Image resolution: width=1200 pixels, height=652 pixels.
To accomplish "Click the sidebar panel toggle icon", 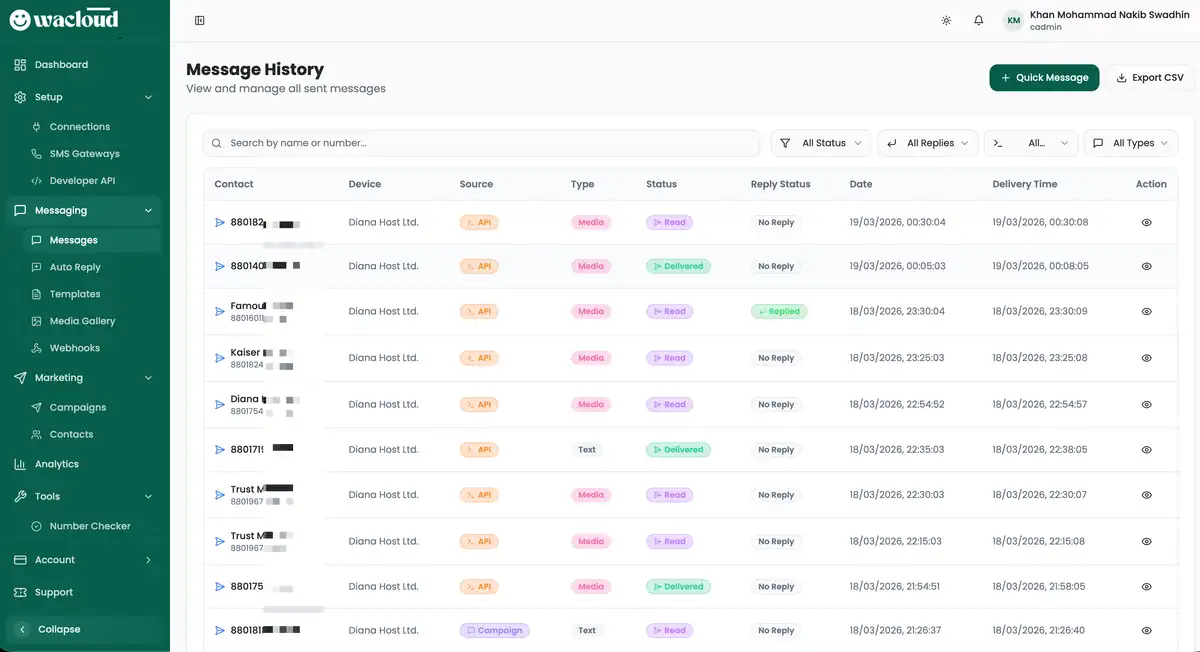I will click(200, 21).
